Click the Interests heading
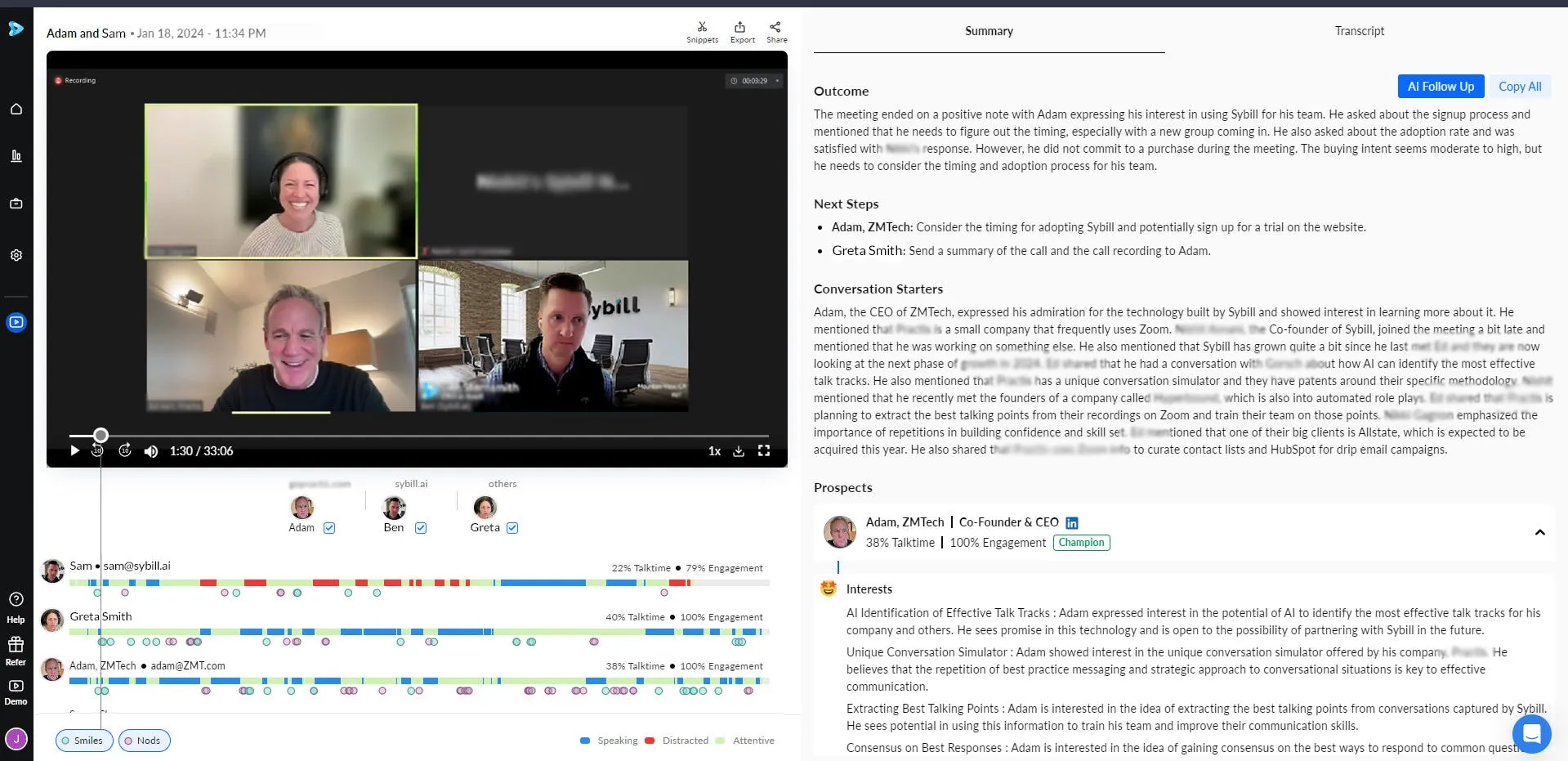Viewport: 1568px width, 761px height. (x=869, y=589)
